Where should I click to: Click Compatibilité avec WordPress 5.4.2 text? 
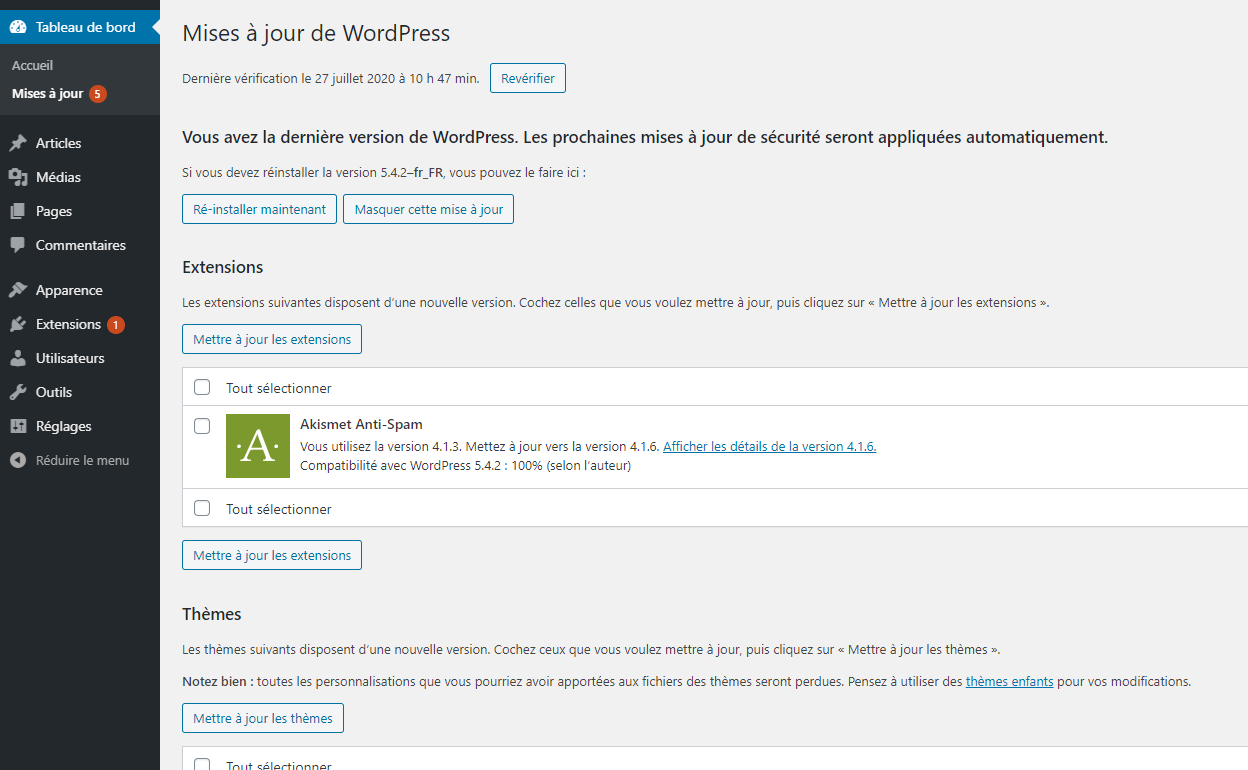tap(465, 465)
